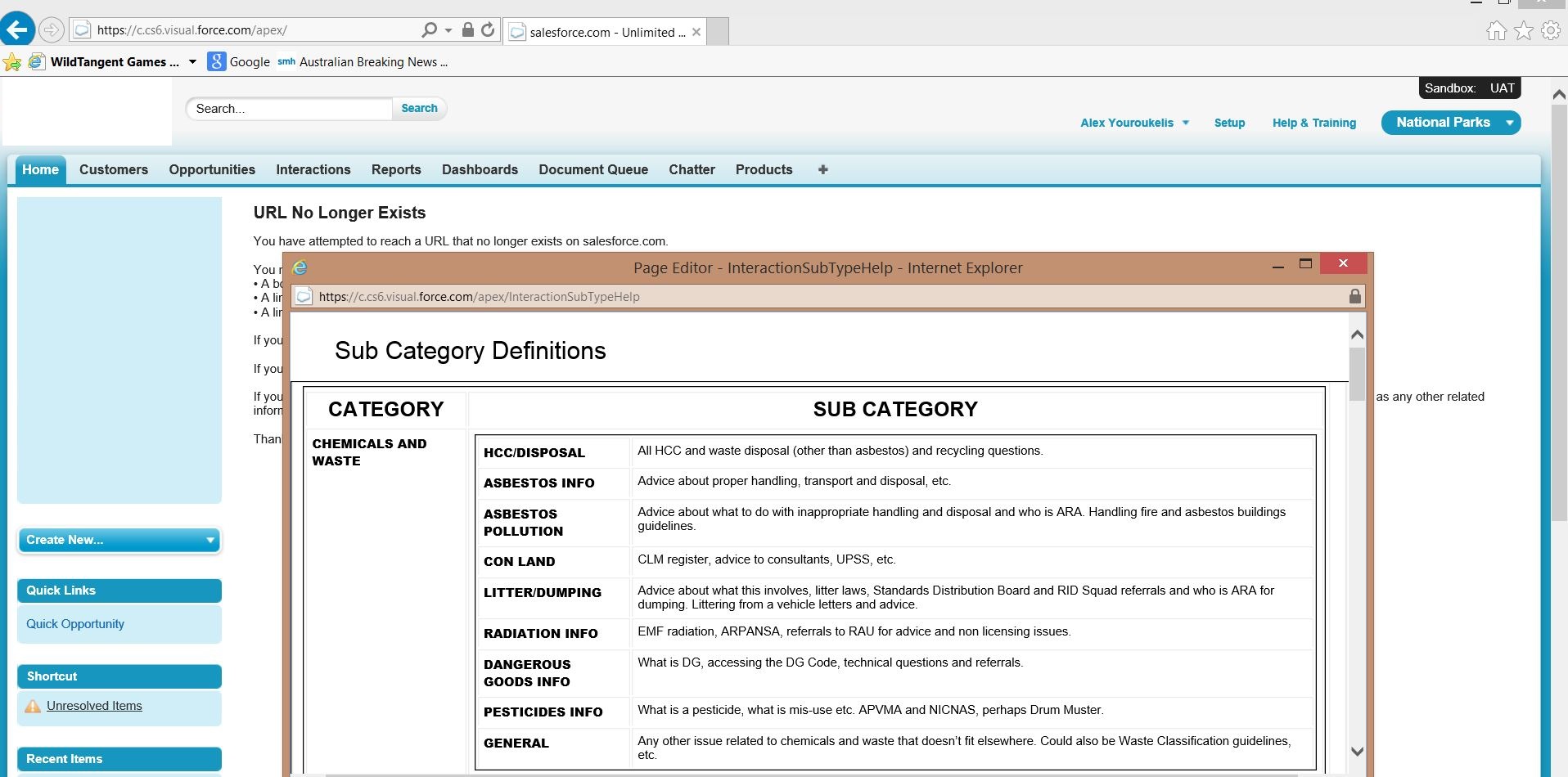Click the address bar security lock icon

click(467, 30)
